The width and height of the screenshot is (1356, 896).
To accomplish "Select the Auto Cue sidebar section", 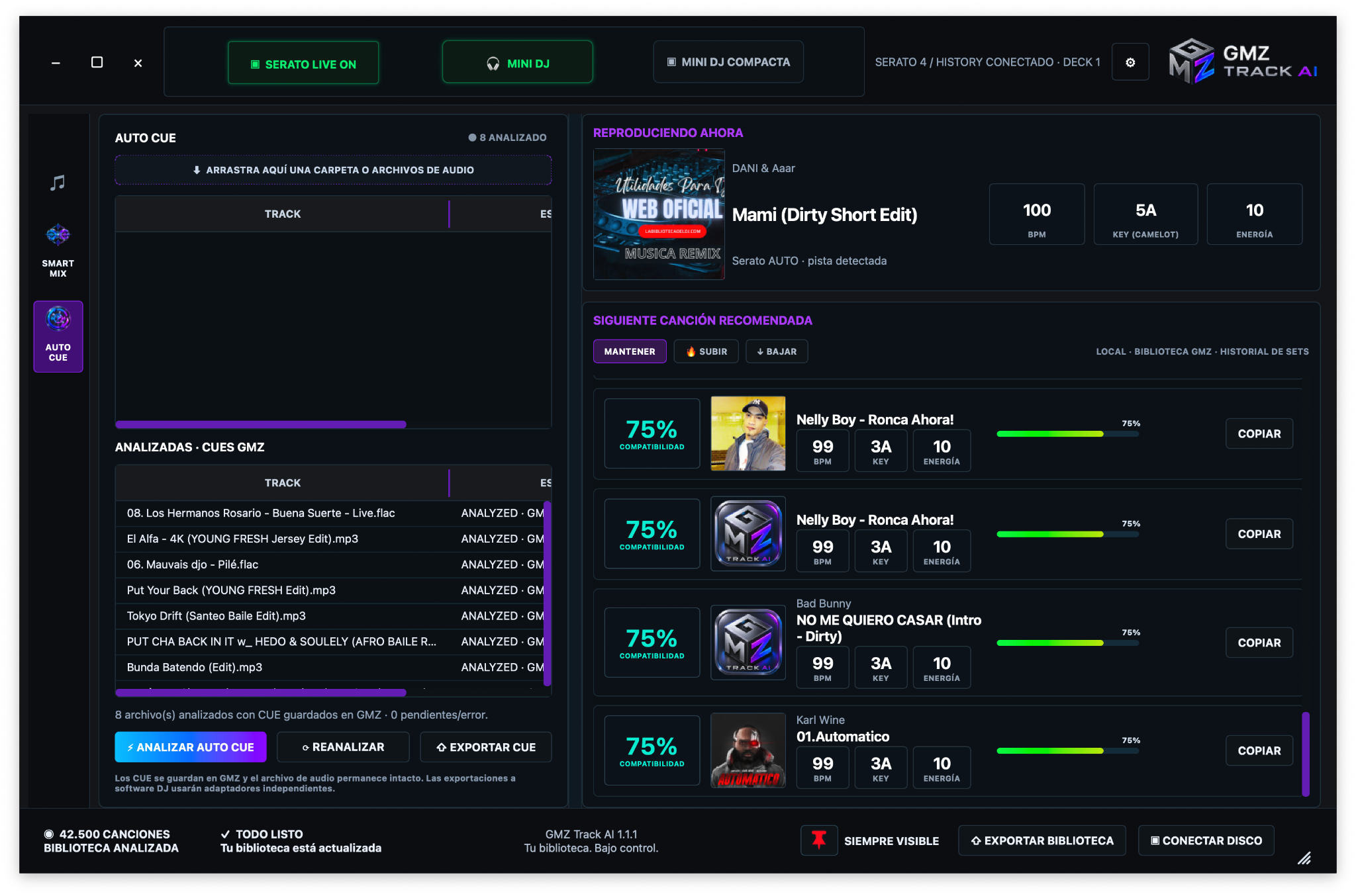I will coord(58,336).
